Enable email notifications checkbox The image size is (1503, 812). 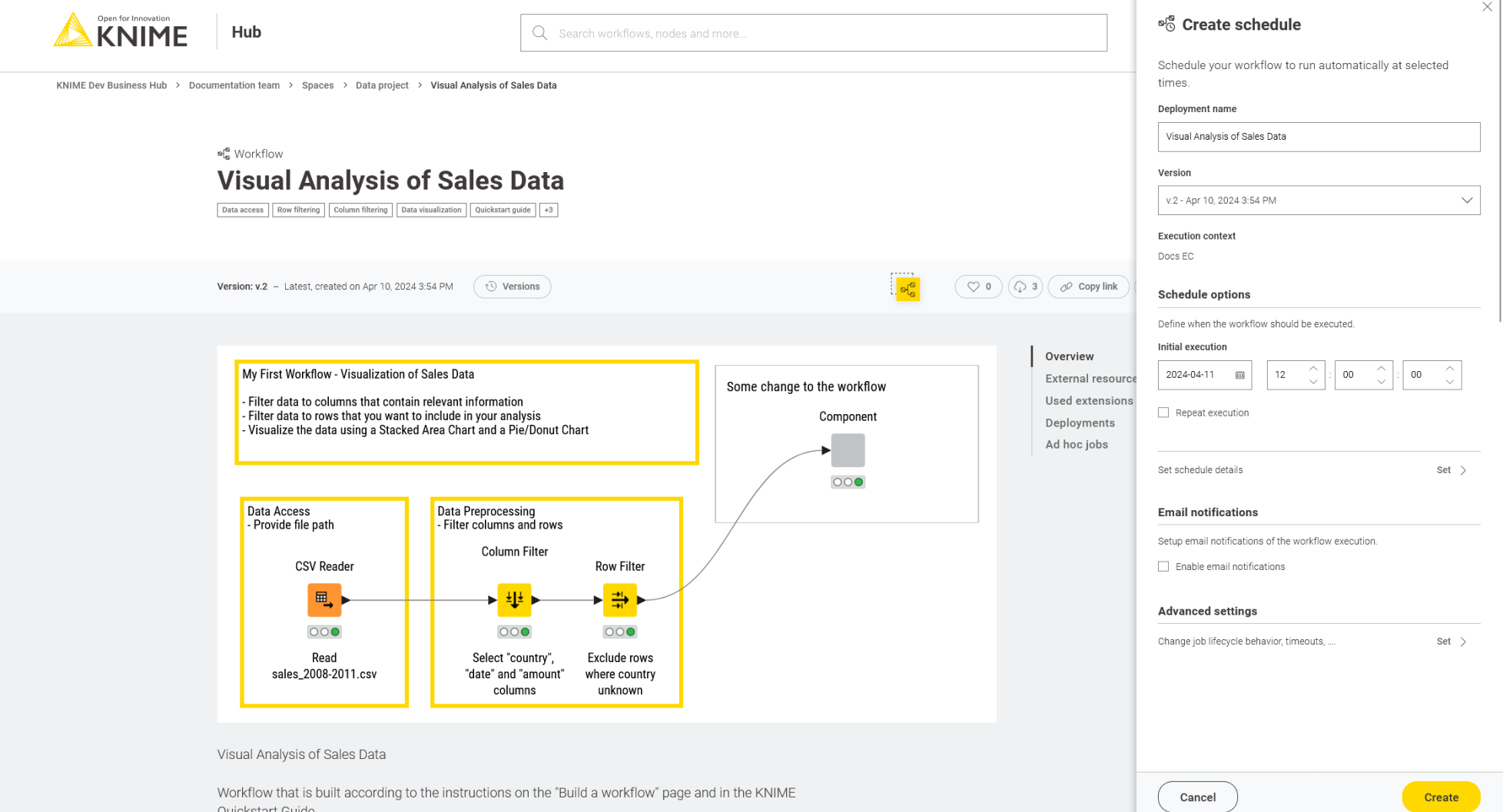point(1163,567)
